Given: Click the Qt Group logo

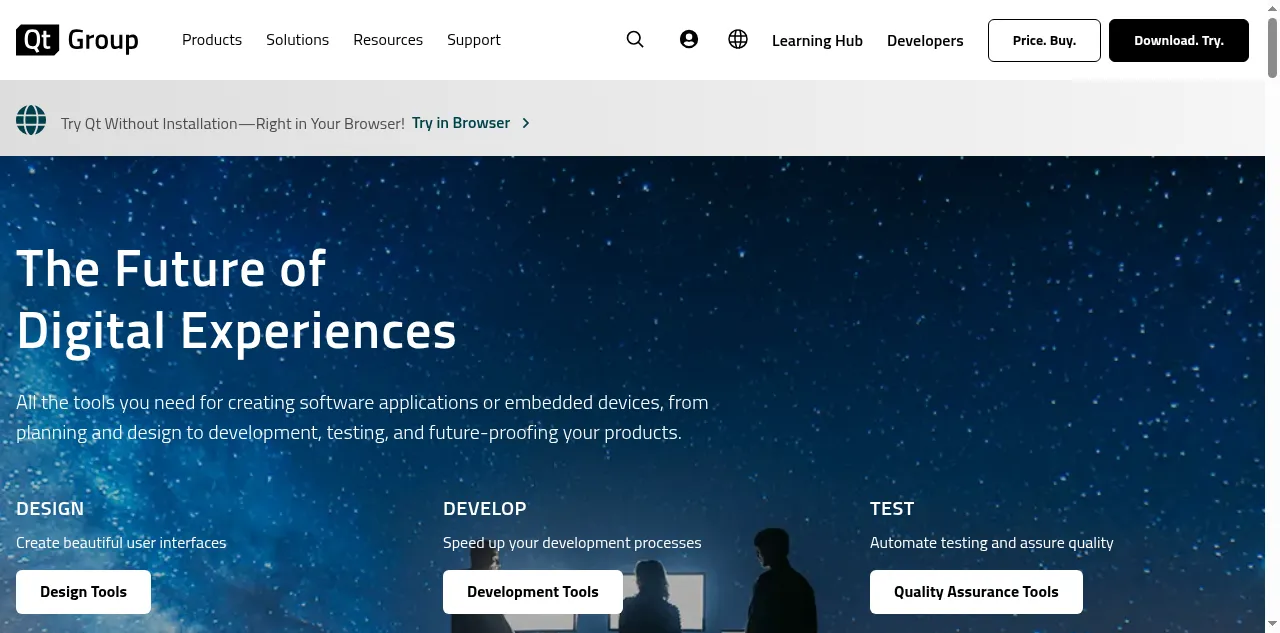Looking at the screenshot, I should [x=77, y=40].
